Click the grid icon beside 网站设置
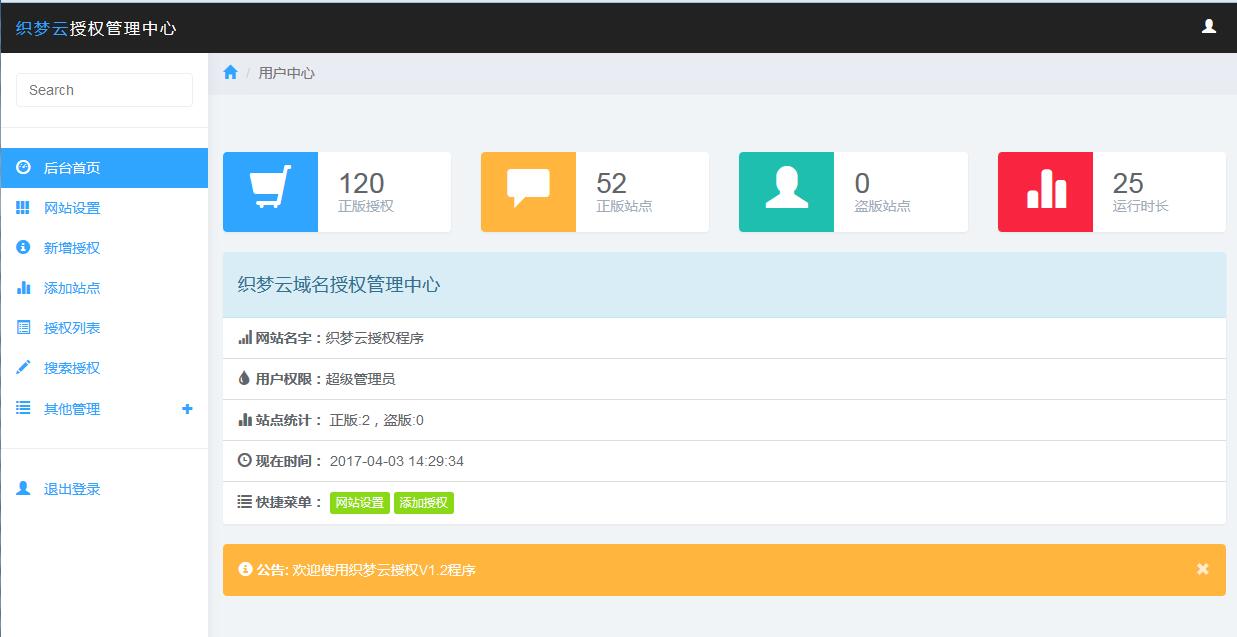This screenshot has width=1237, height=637. (x=23, y=207)
